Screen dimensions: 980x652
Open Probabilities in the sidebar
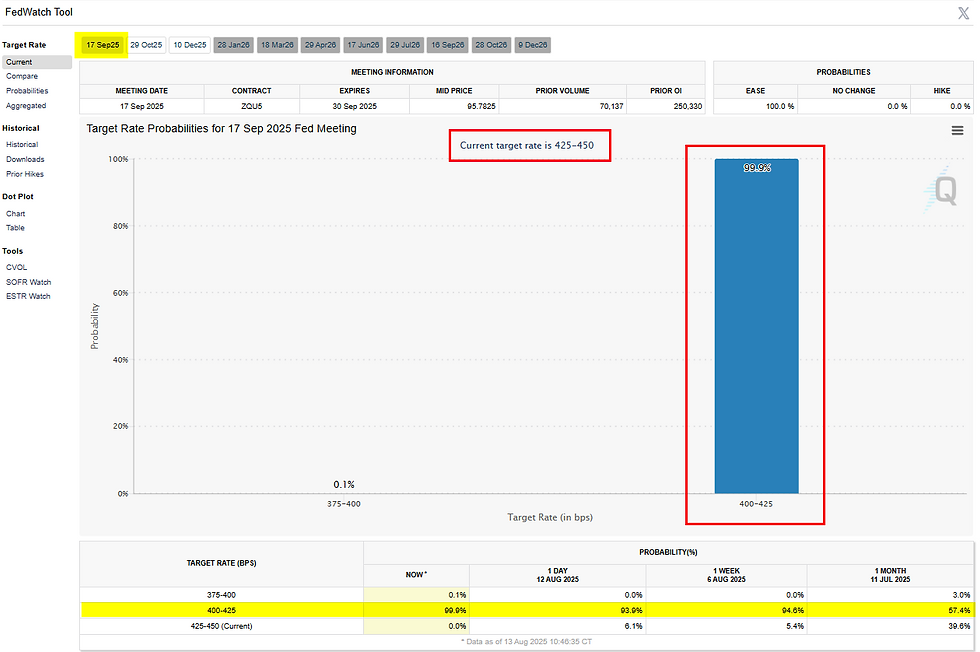(27, 91)
